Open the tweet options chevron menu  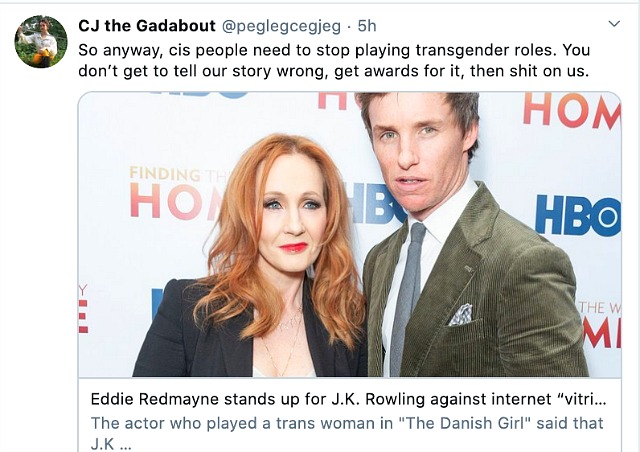pos(614,24)
